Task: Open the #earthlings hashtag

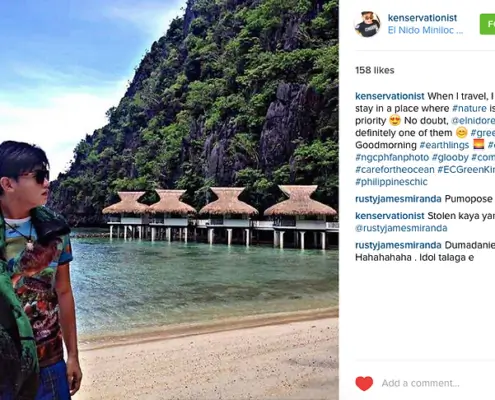Action: pos(444,145)
